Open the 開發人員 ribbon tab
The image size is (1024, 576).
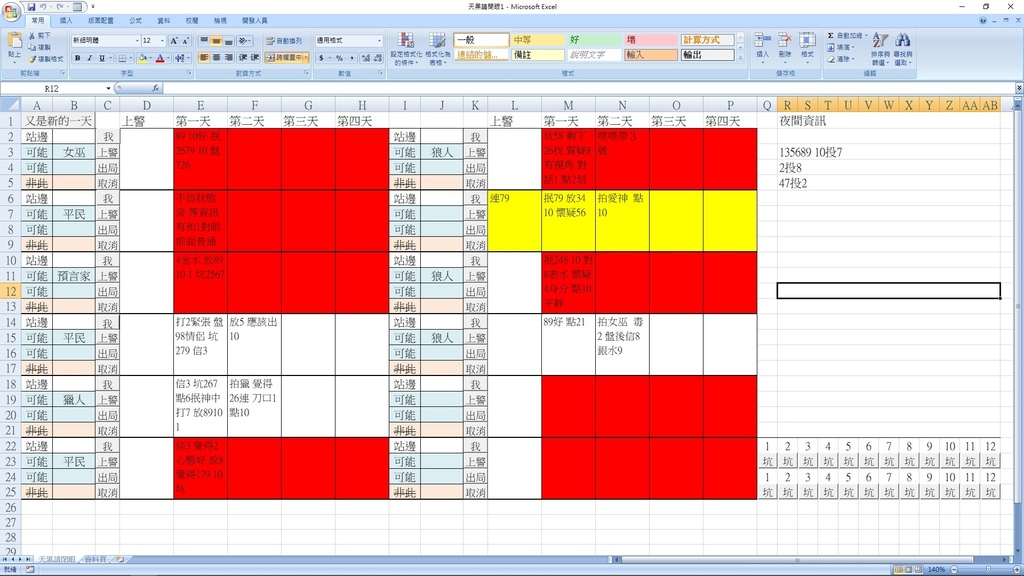(255, 20)
